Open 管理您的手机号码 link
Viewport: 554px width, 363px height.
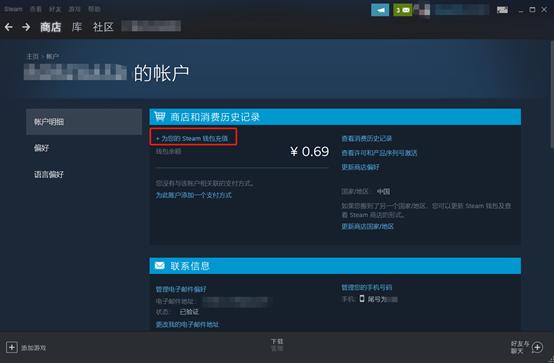click(367, 287)
